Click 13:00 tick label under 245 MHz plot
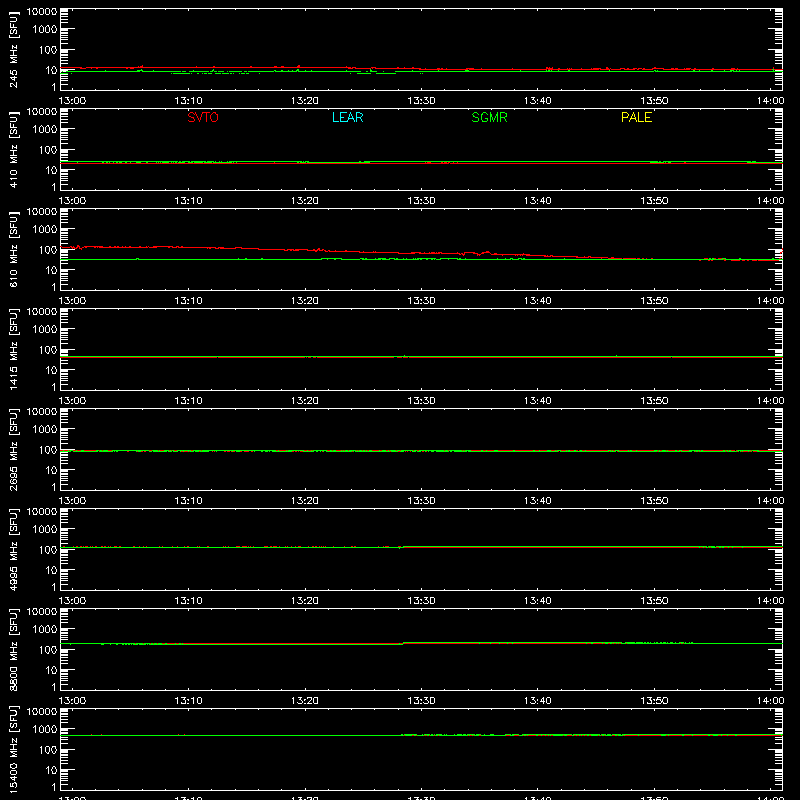This screenshot has width=800, height=800. [72, 101]
